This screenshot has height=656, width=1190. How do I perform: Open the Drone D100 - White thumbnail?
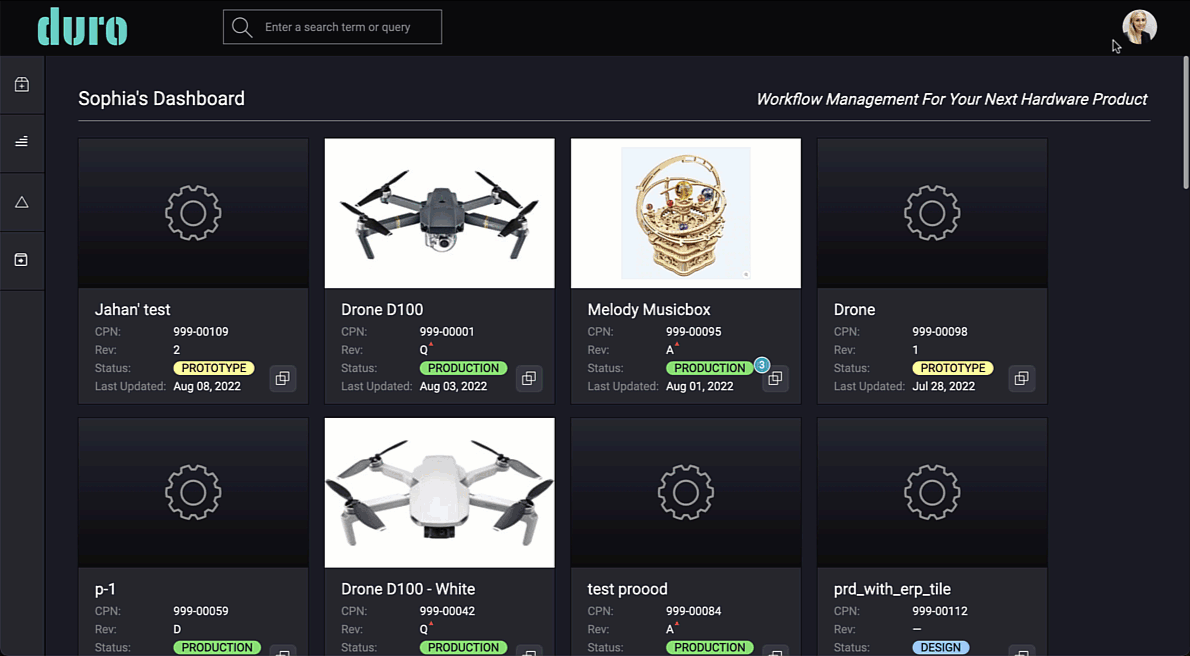(x=439, y=493)
